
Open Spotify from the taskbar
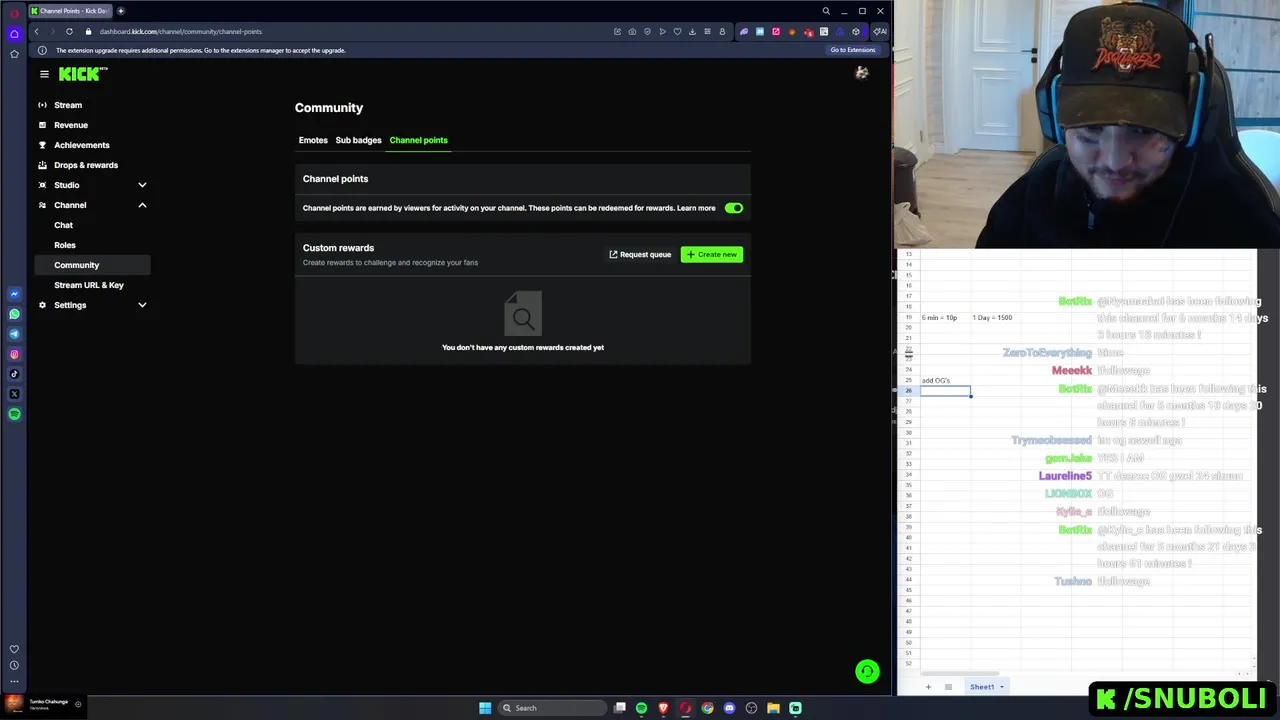641,708
